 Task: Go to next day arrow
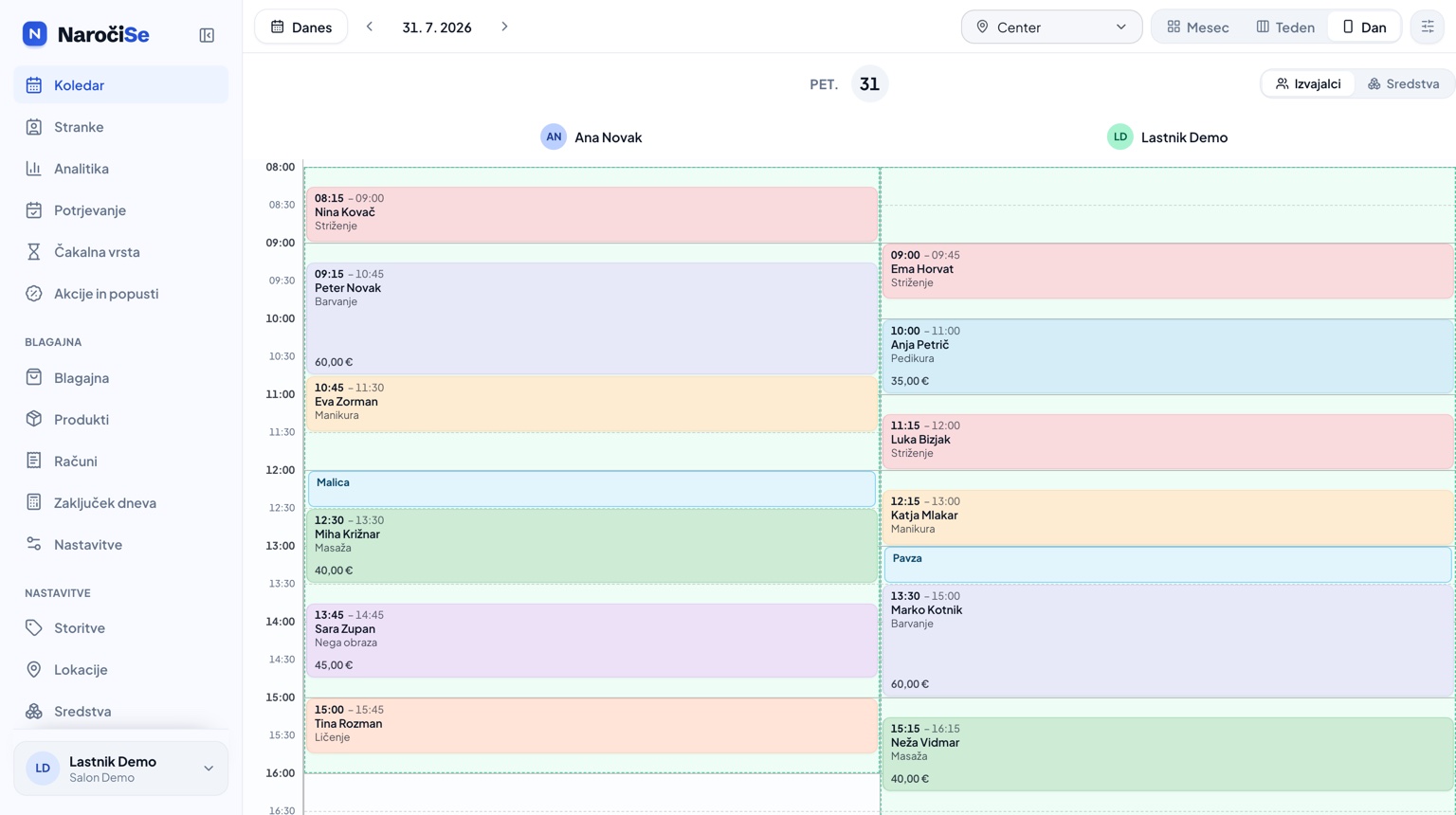[x=504, y=27]
